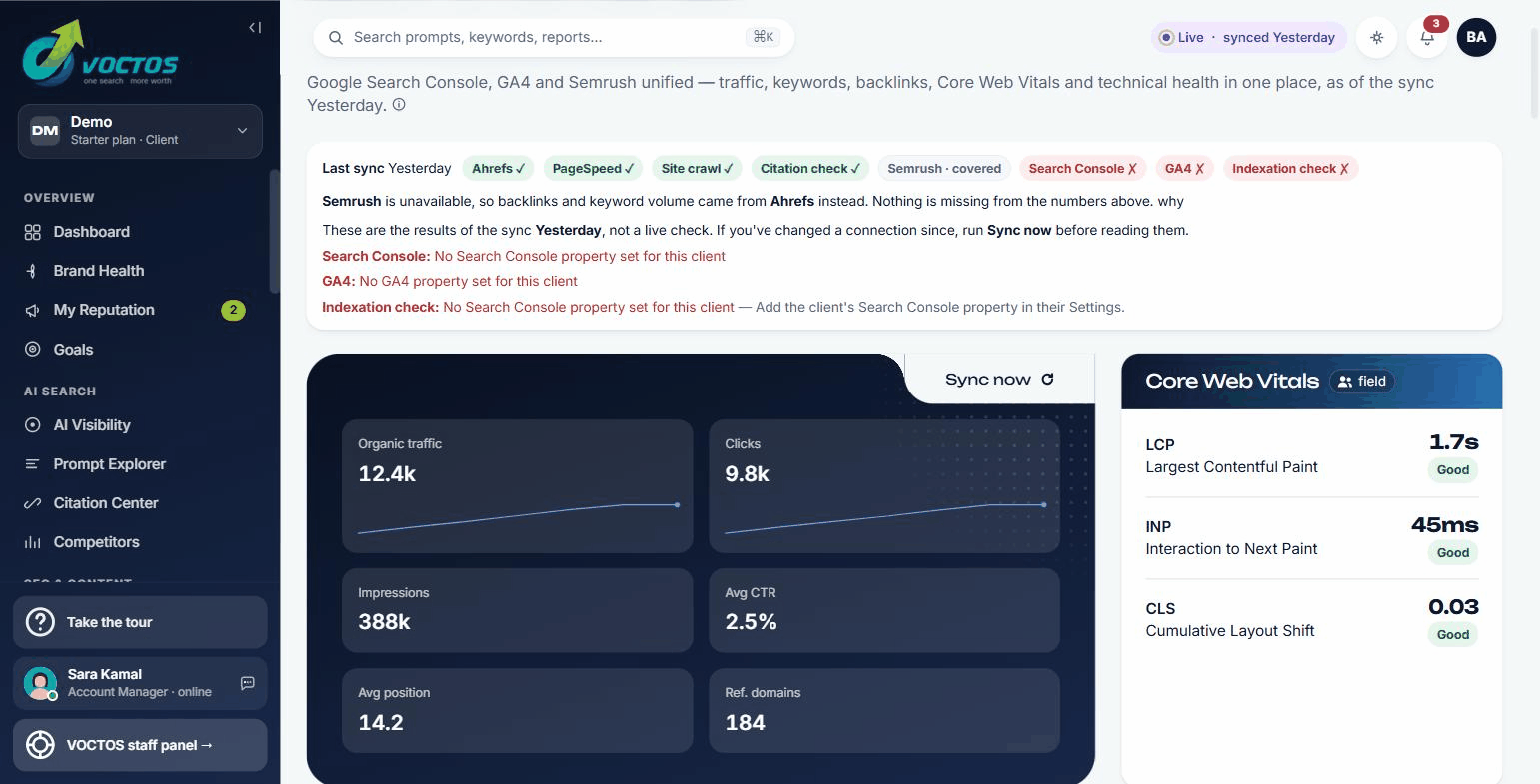1540x784 pixels.
Task: Click the VOCTOS logo
Action: pyautogui.click(x=101, y=53)
